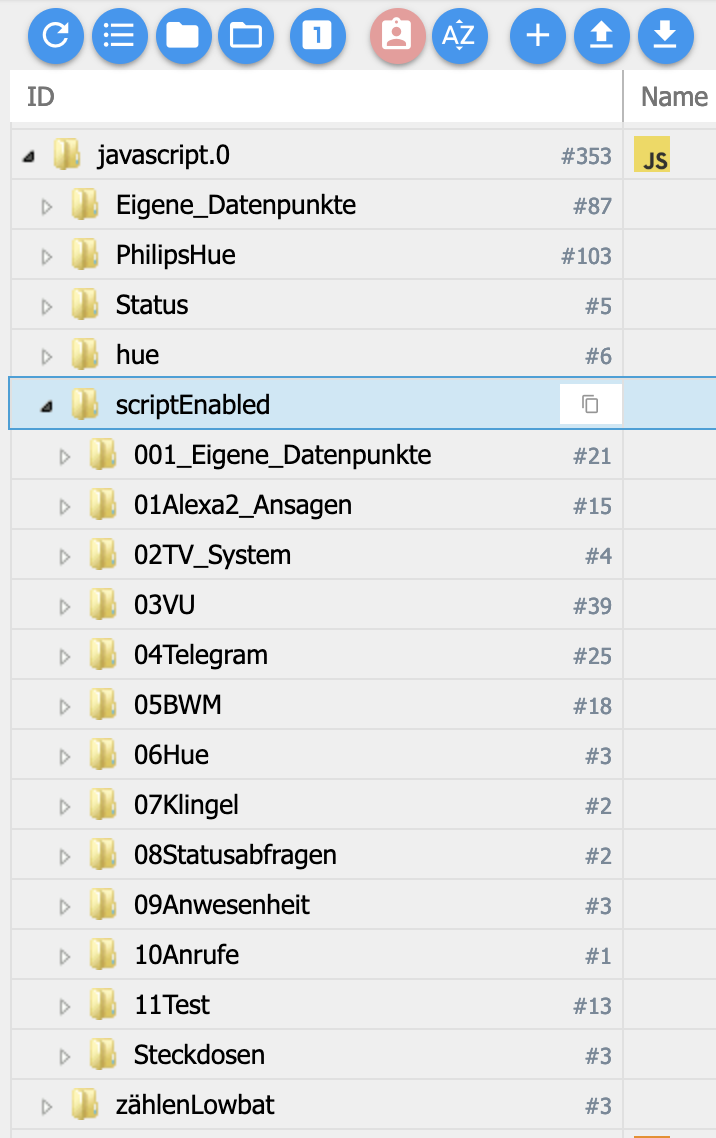This screenshot has width=716, height=1138.
Task: Click the refresh objects tree button
Action: tap(56, 36)
